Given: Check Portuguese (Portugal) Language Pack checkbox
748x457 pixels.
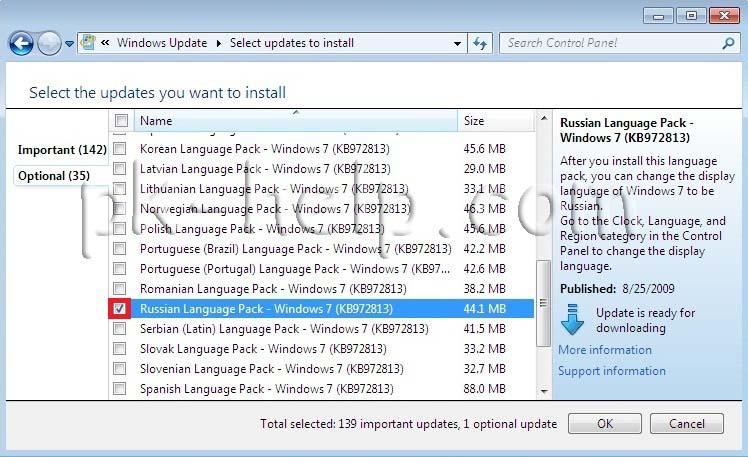Looking at the screenshot, I should pyautogui.click(x=120, y=269).
